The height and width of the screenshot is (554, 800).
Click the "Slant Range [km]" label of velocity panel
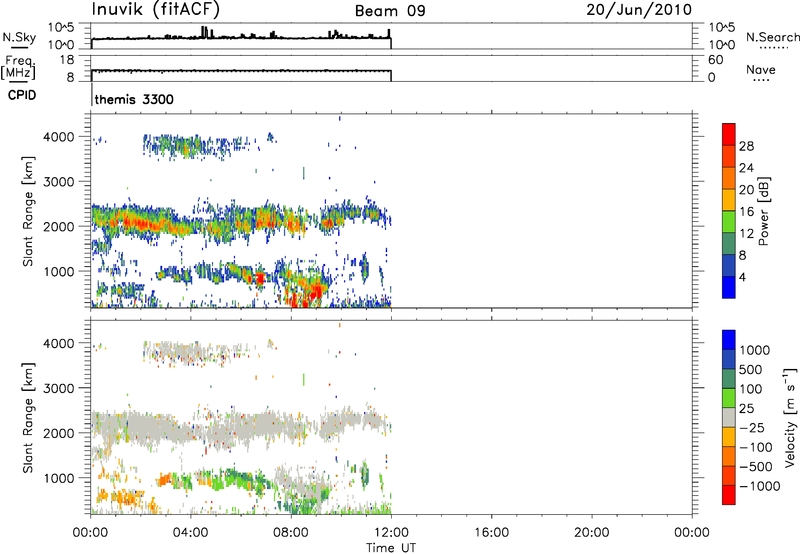28,418
